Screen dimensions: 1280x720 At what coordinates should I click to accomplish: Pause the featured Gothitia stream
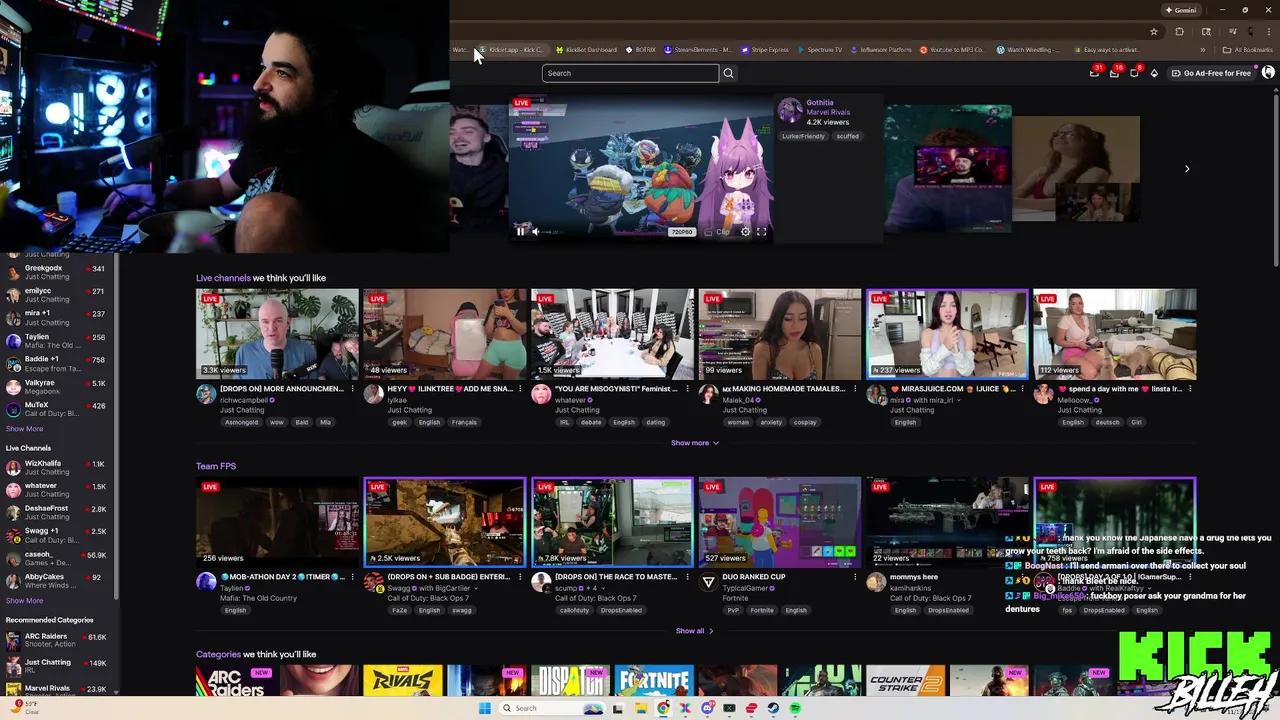click(x=520, y=231)
